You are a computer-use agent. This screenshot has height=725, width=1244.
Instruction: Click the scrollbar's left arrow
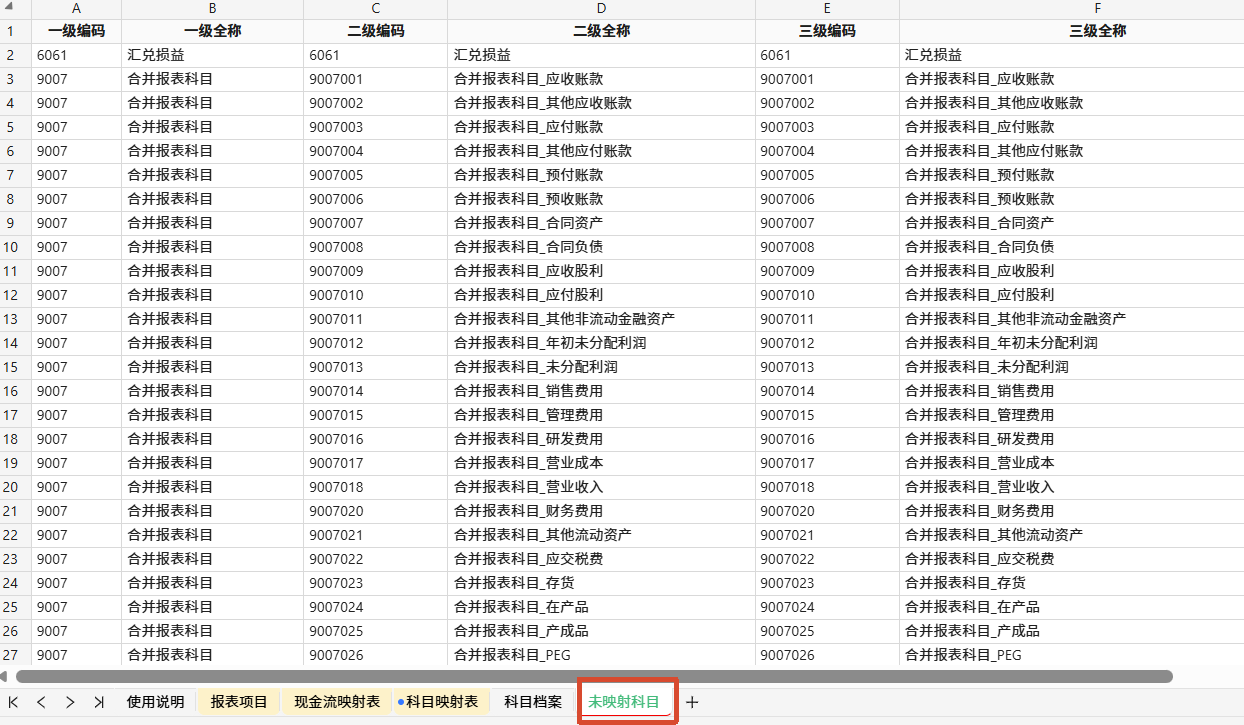pyautogui.click(x=4, y=677)
